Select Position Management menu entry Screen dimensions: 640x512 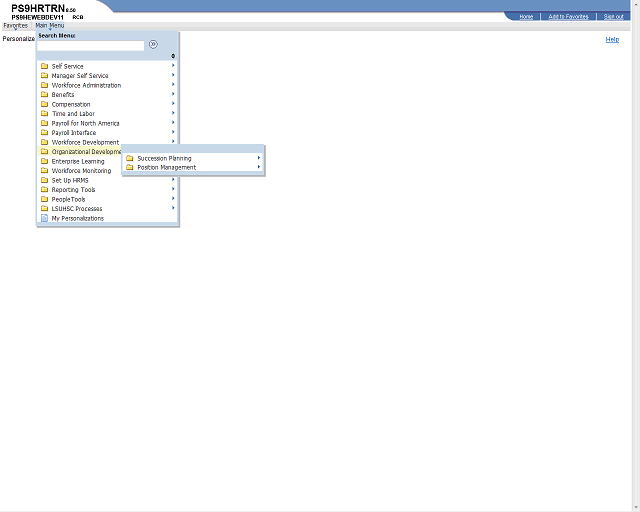167,167
